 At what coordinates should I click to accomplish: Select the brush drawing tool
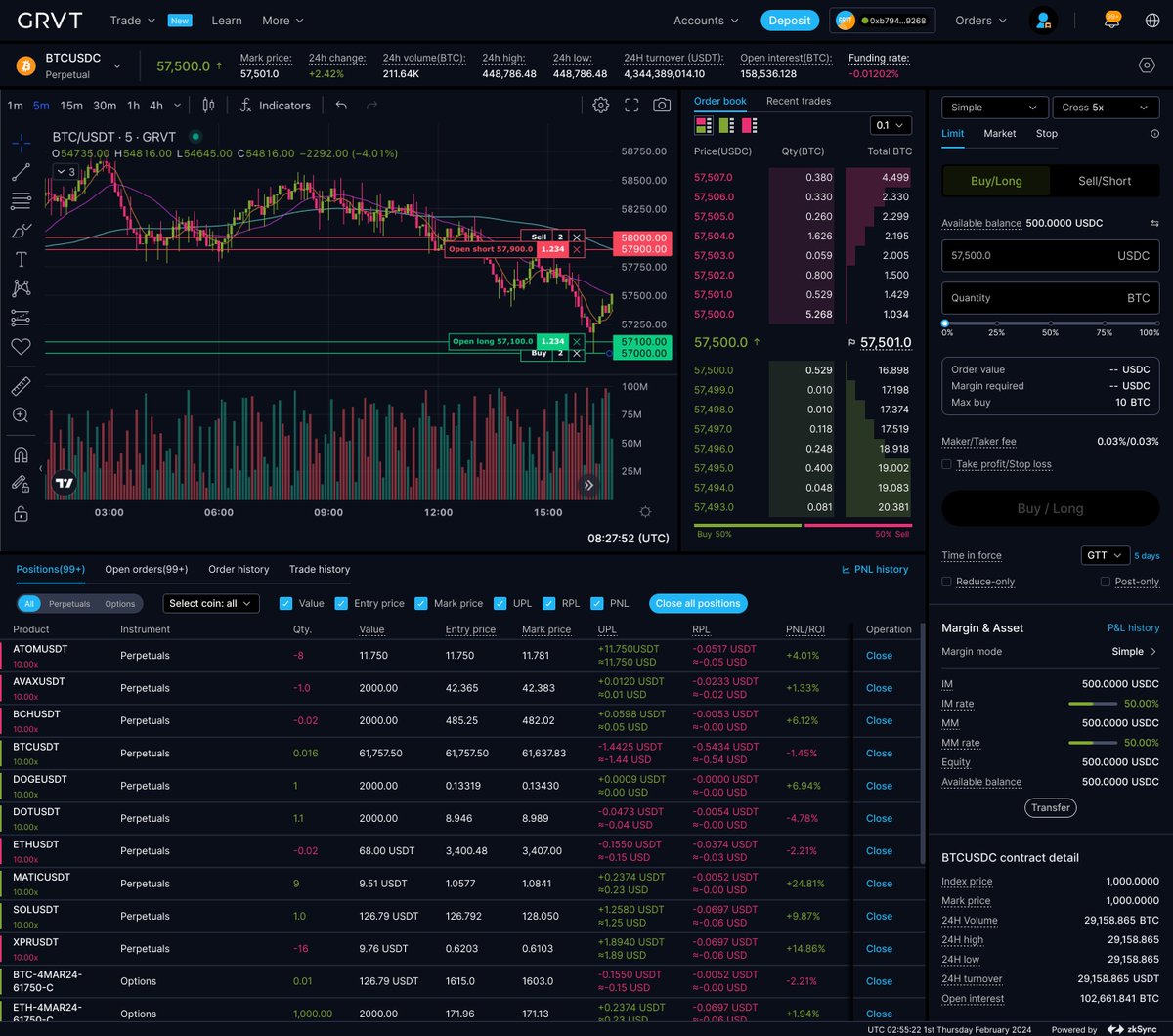[x=21, y=231]
